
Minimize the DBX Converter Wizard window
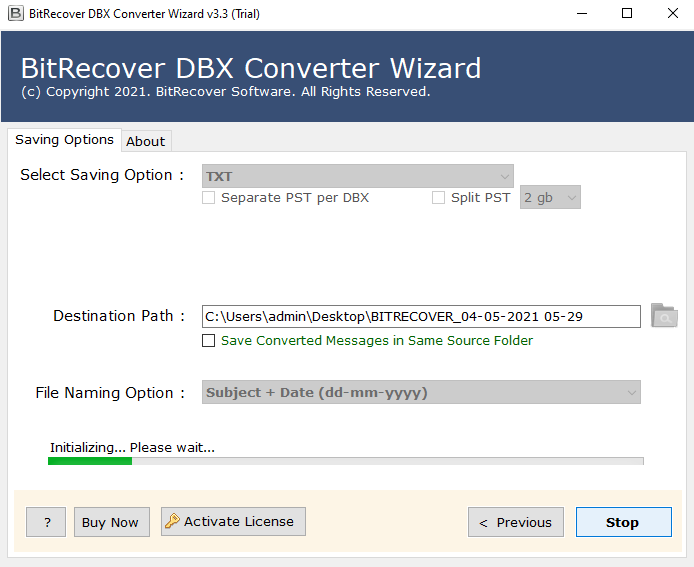point(582,13)
